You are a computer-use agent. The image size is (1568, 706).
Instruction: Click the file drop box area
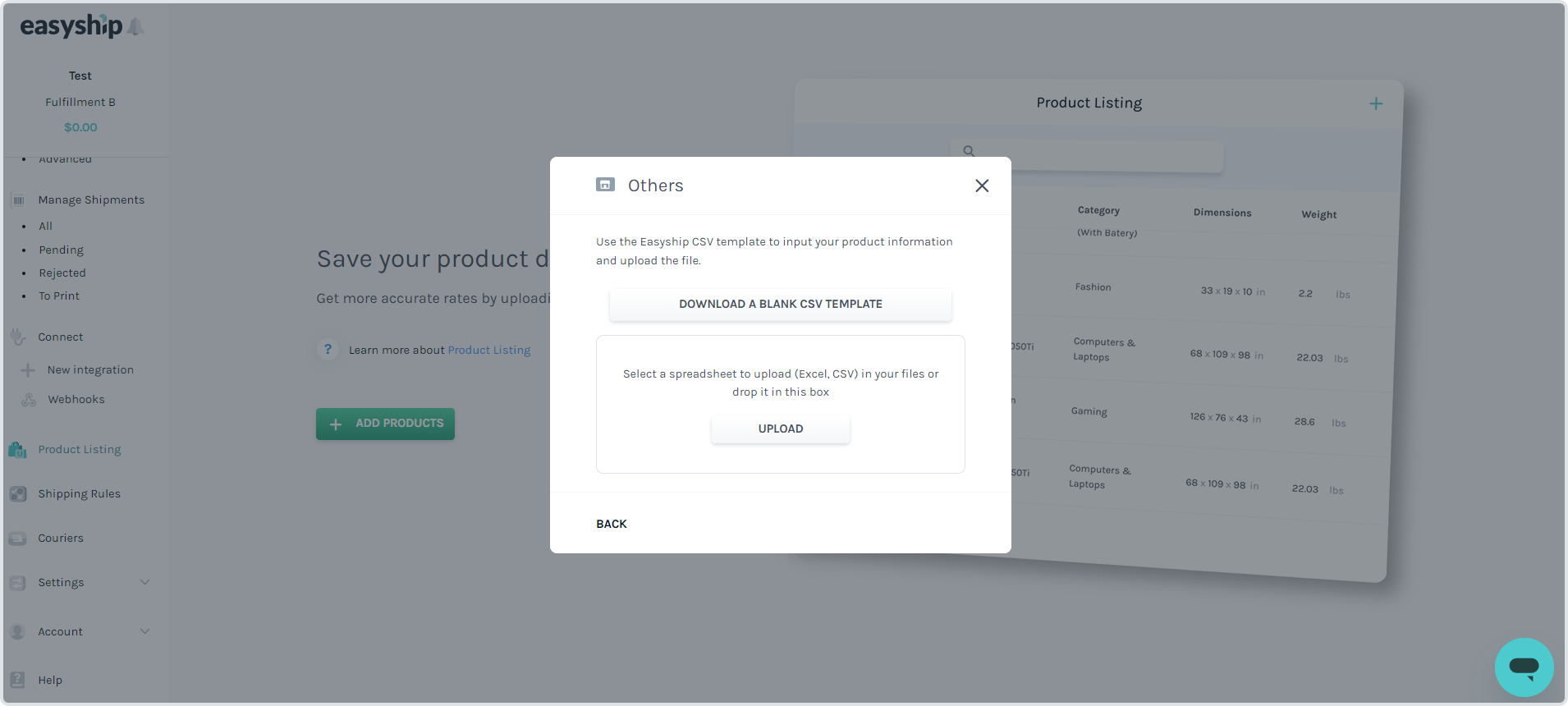[780, 404]
